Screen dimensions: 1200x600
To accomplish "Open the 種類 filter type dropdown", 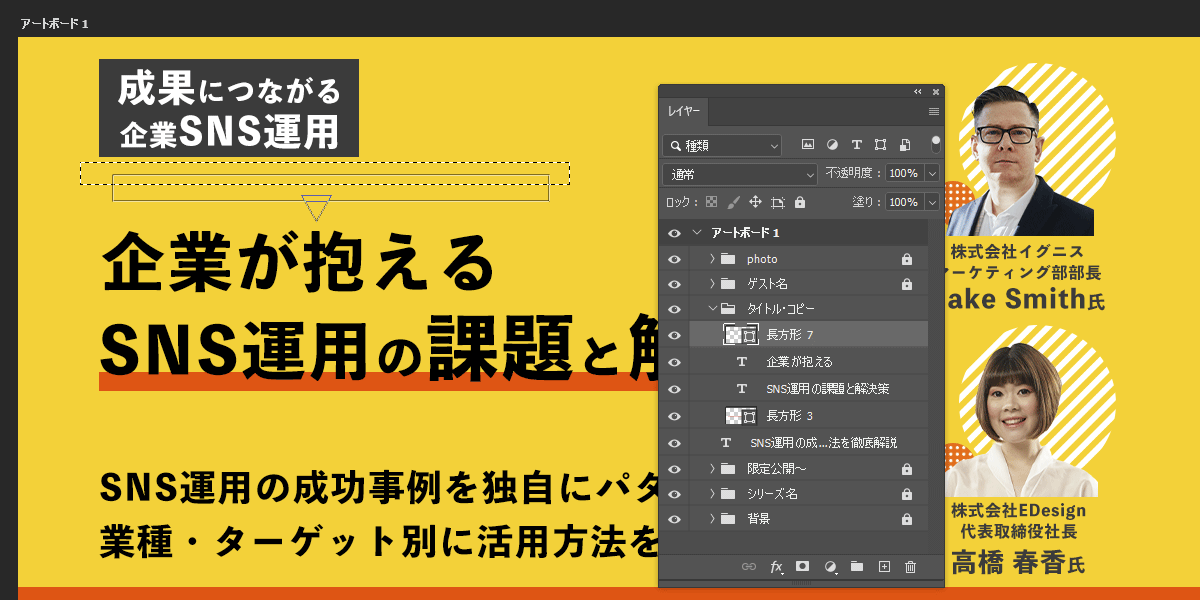I will click(723, 145).
